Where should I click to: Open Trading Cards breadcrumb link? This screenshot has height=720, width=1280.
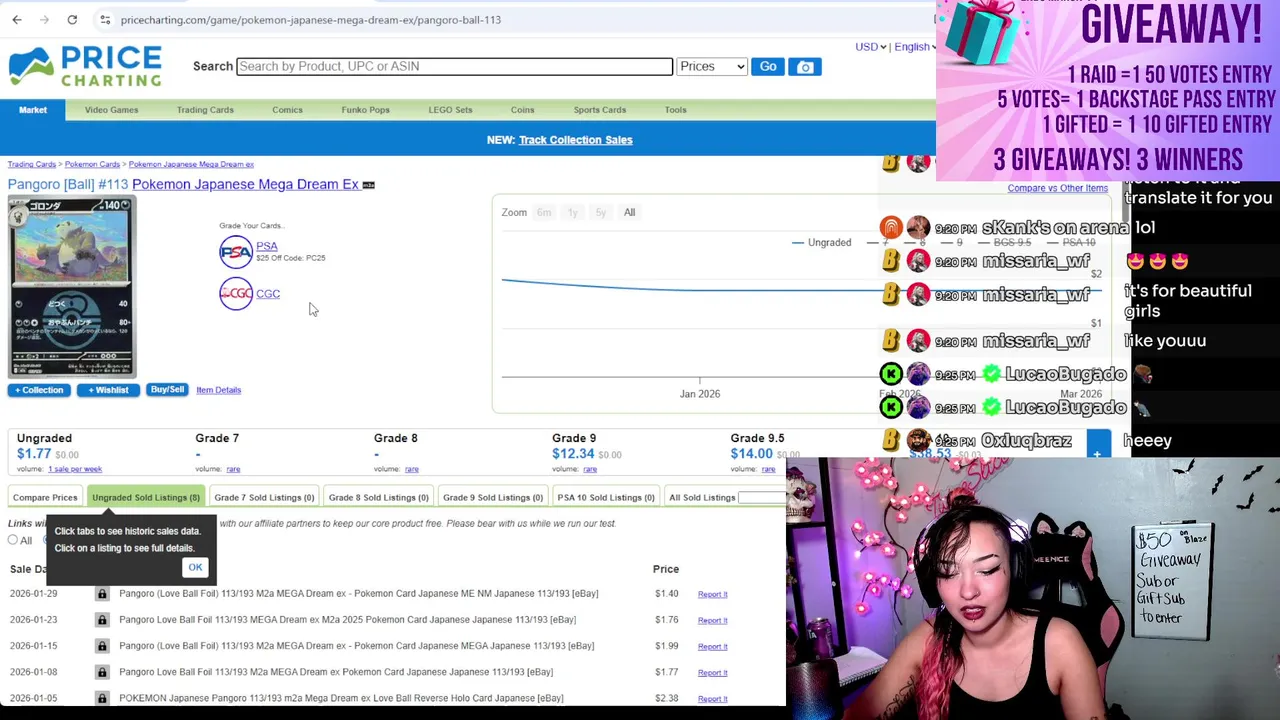(x=32, y=164)
